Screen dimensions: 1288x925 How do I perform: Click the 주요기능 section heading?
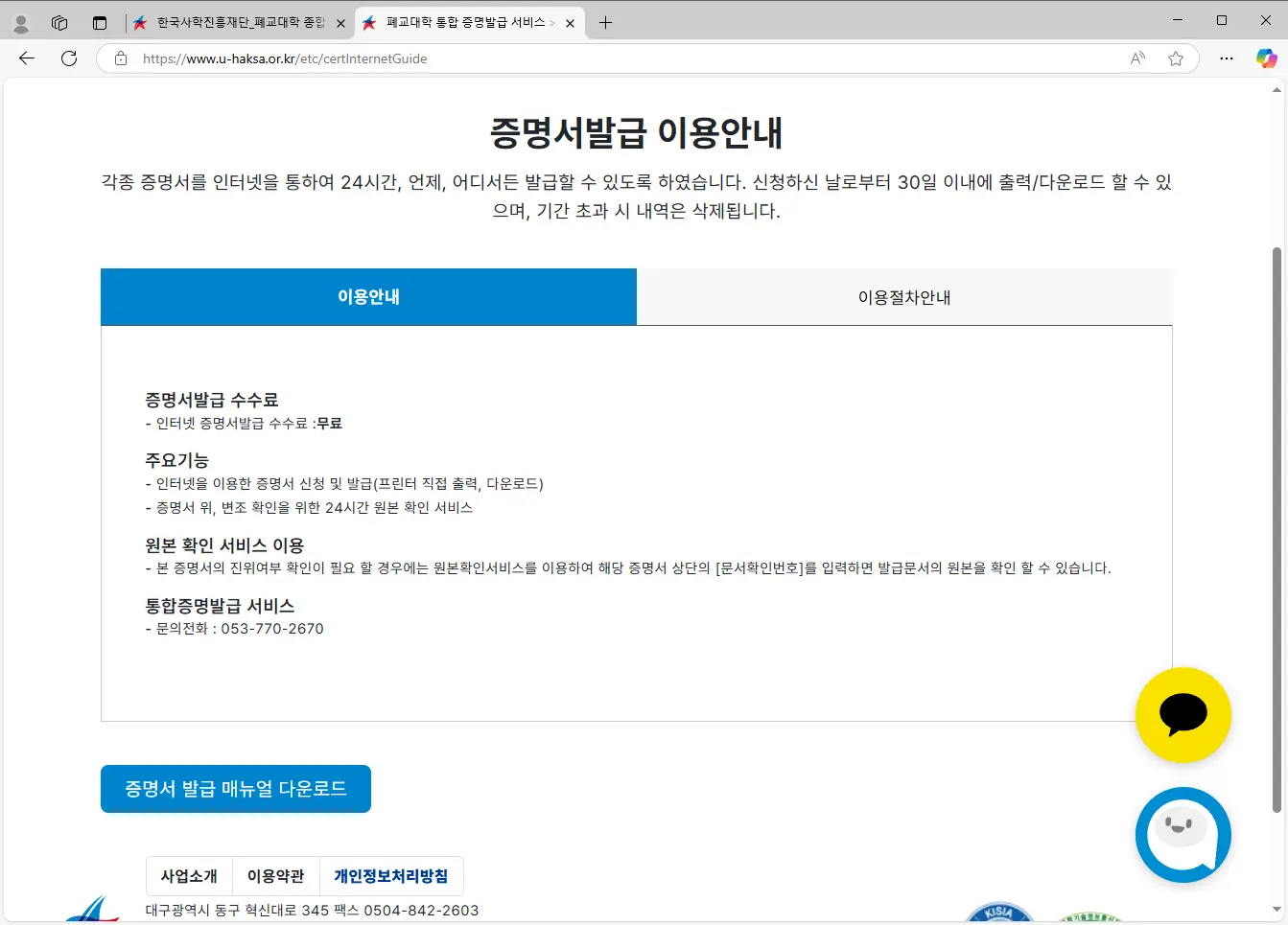(x=176, y=460)
